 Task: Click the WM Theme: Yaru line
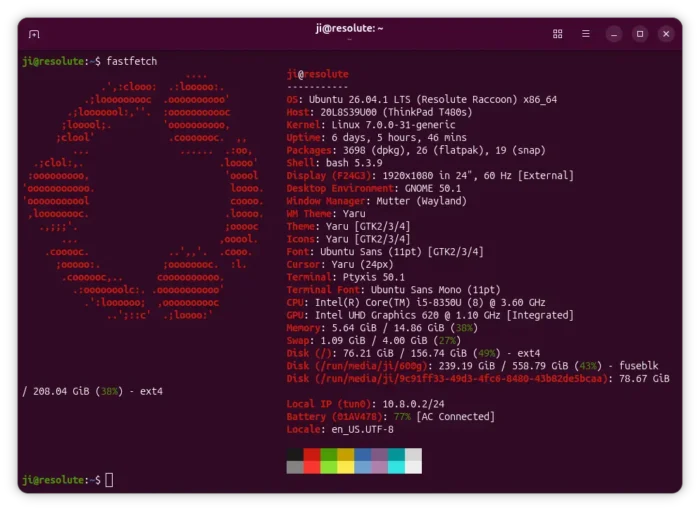point(325,214)
